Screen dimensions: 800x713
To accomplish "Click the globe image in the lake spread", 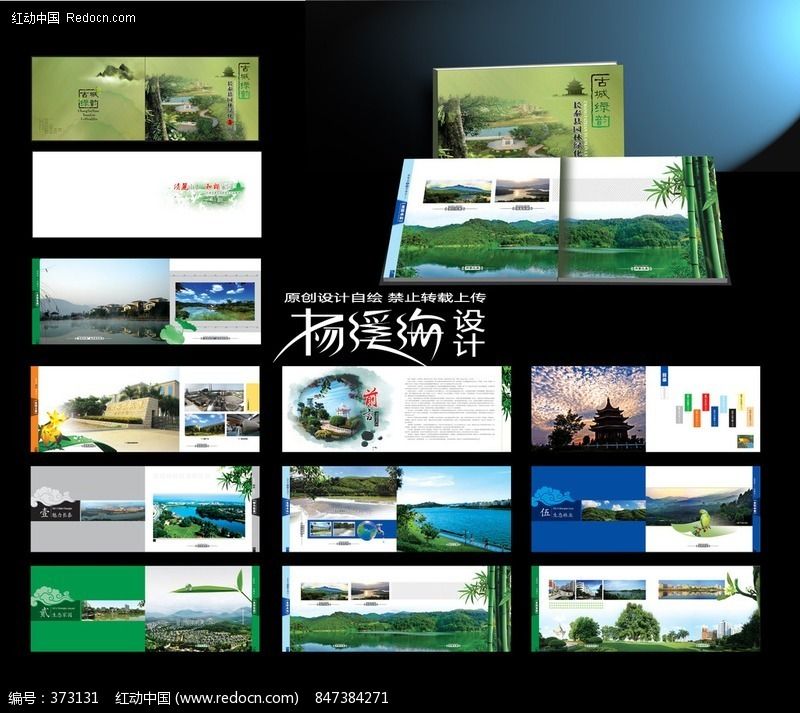I will coord(366,531).
